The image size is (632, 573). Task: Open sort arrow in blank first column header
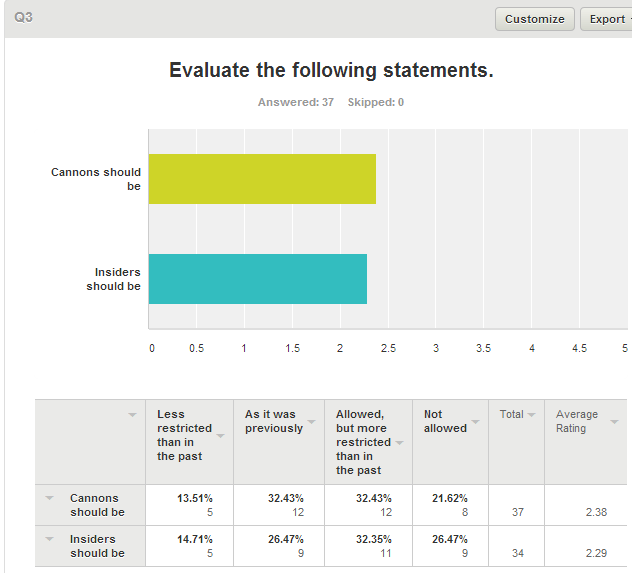click(132, 415)
